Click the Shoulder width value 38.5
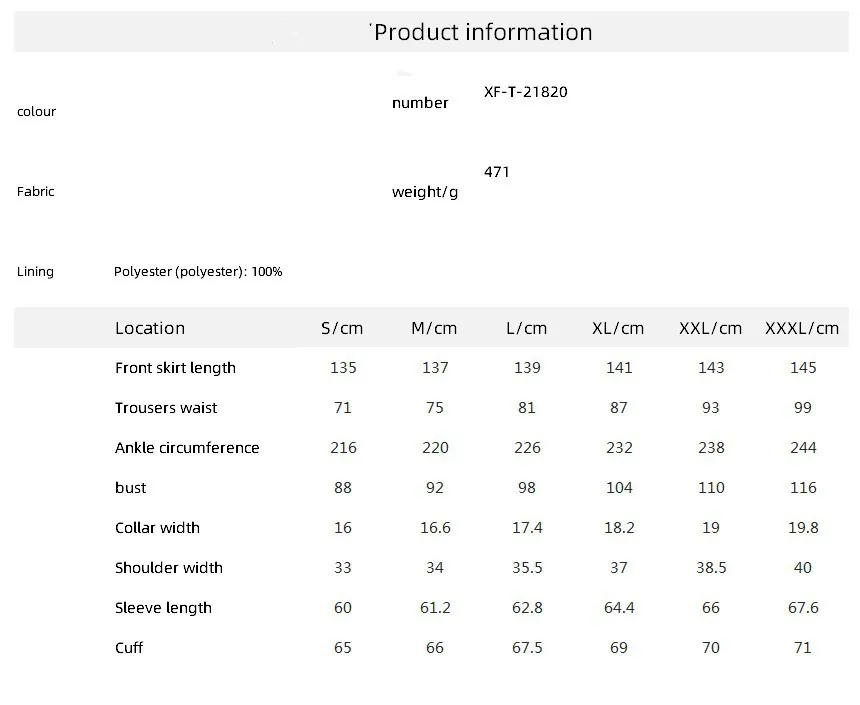 tap(711, 567)
